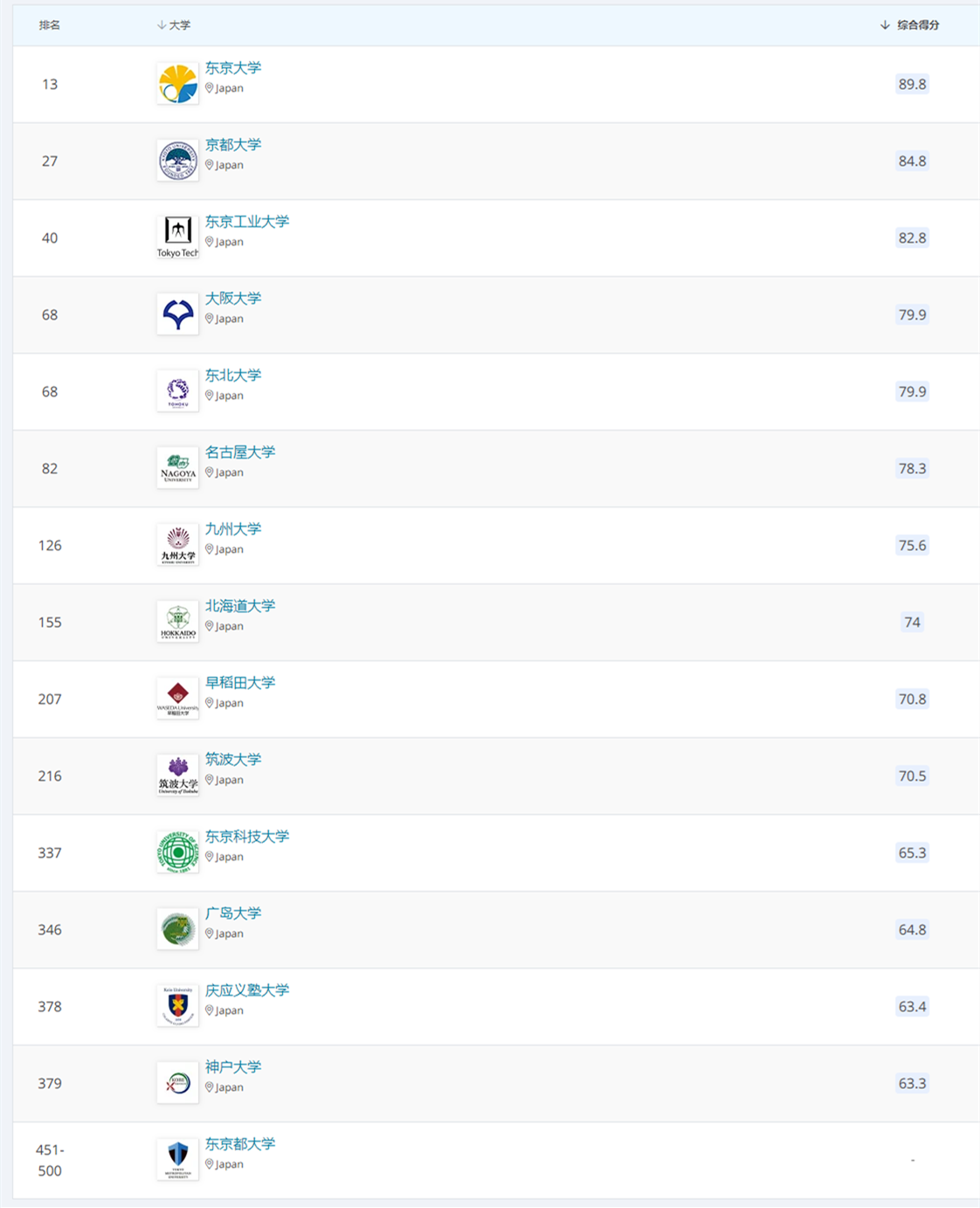The width and height of the screenshot is (980, 1208).
Task: Click the 东京都大学 link
Action: [x=240, y=1144]
